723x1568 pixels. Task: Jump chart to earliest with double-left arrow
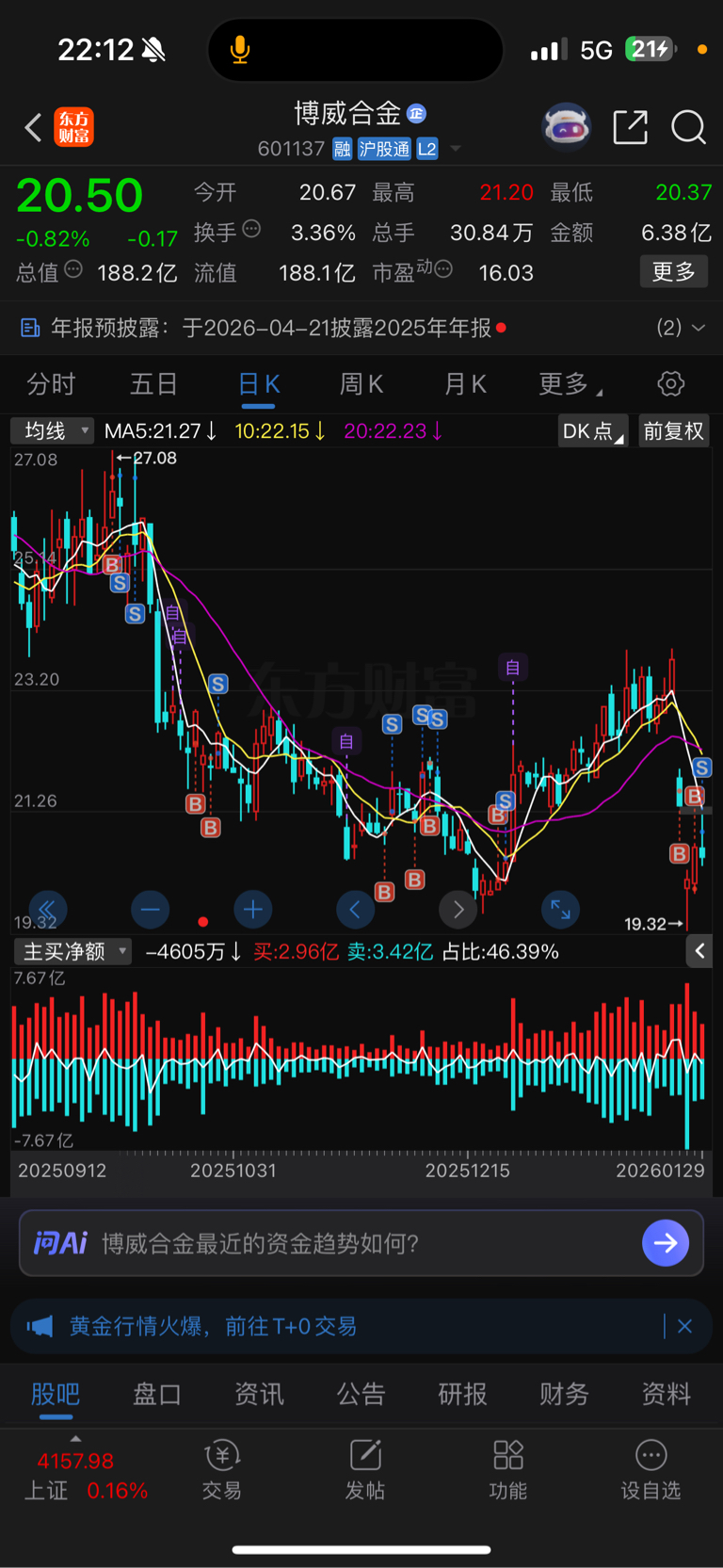tap(47, 909)
